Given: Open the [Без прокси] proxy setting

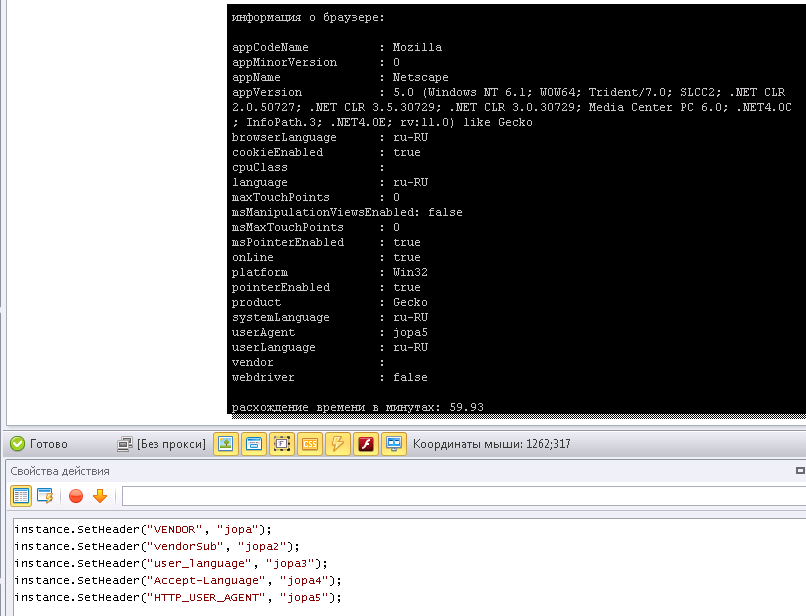Looking at the screenshot, I should point(171,444).
